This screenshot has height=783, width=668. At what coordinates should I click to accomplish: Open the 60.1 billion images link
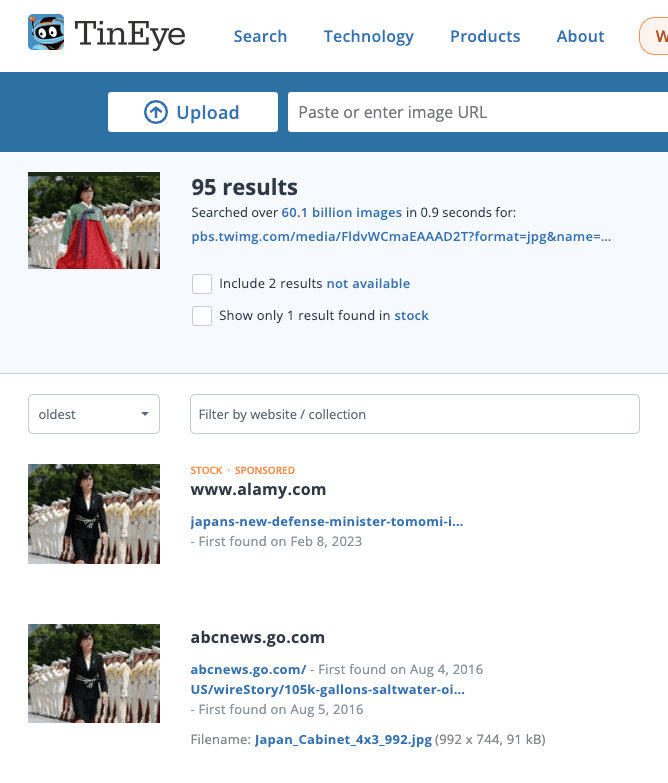pos(341,213)
